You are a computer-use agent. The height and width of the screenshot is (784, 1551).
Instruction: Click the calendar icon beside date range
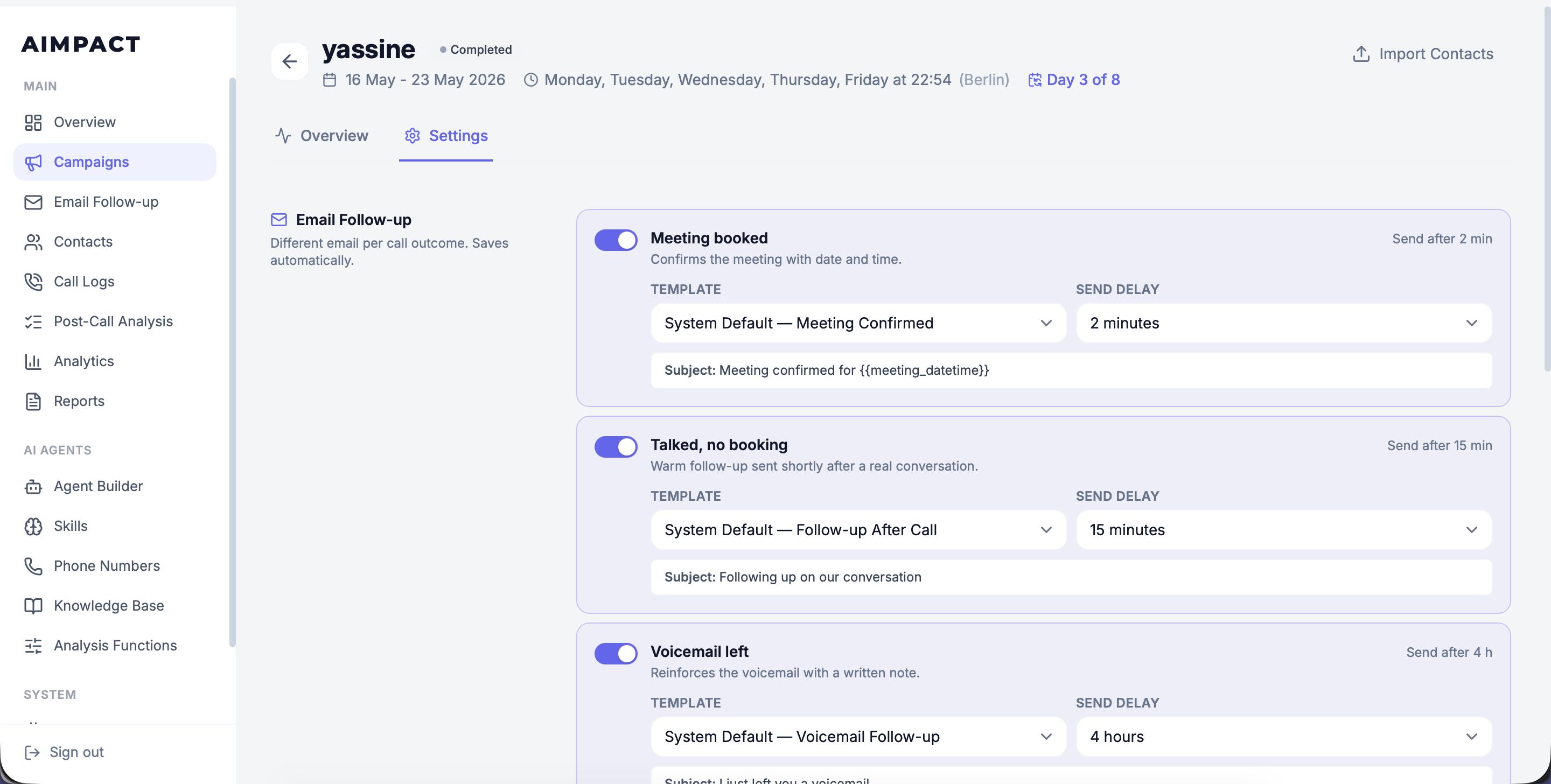[330, 80]
